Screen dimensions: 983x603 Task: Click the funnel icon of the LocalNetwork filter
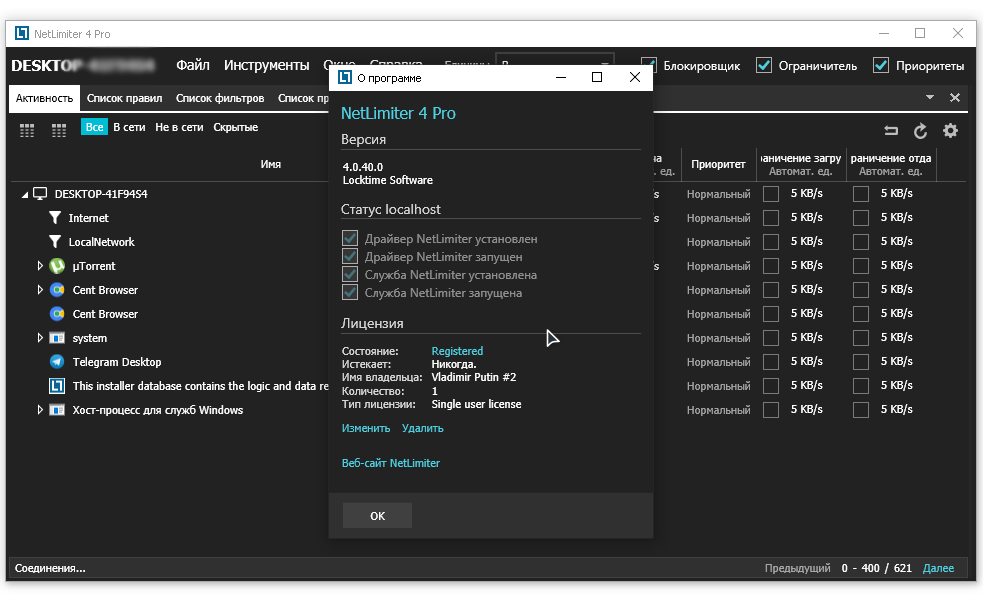[55, 241]
